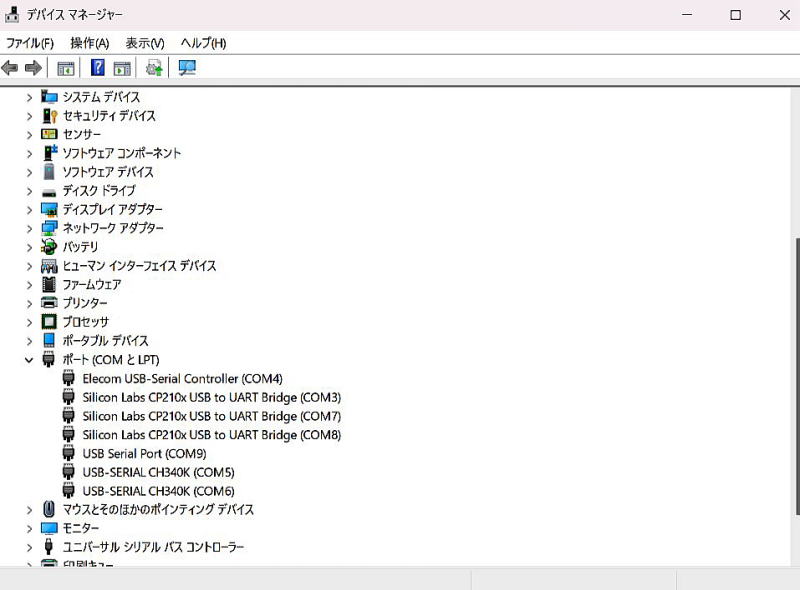Click the プロセッサ chip icon
Screen dimensions: 800x590
(x=49, y=322)
